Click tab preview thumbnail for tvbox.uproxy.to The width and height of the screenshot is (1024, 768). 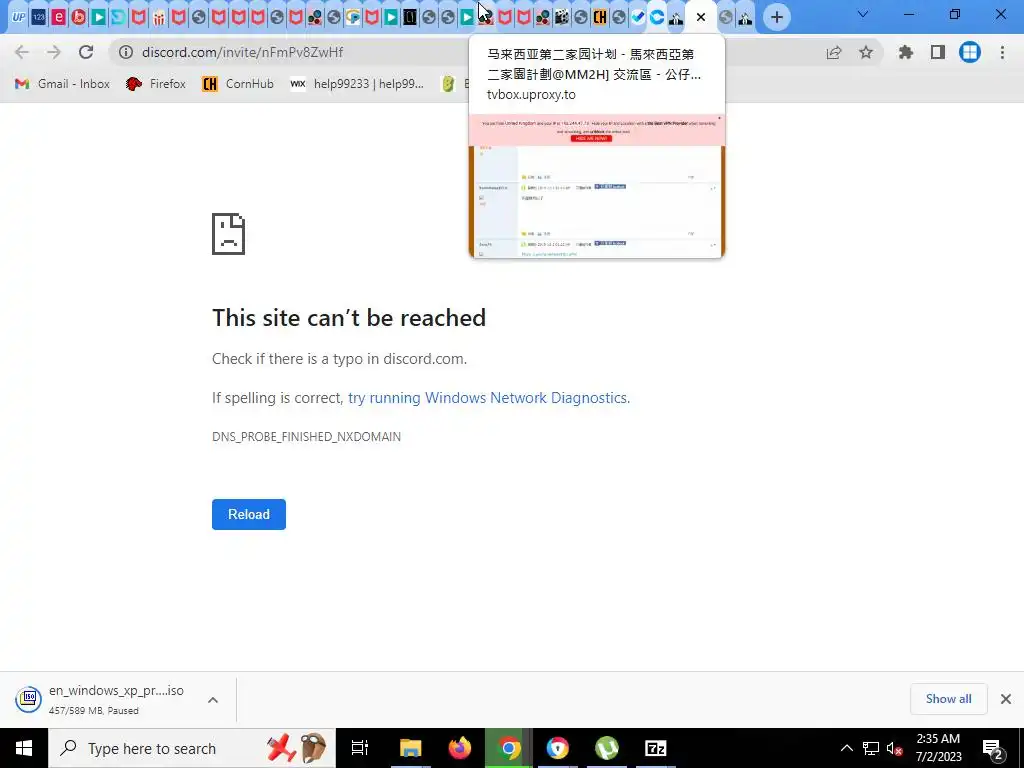(x=597, y=186)
